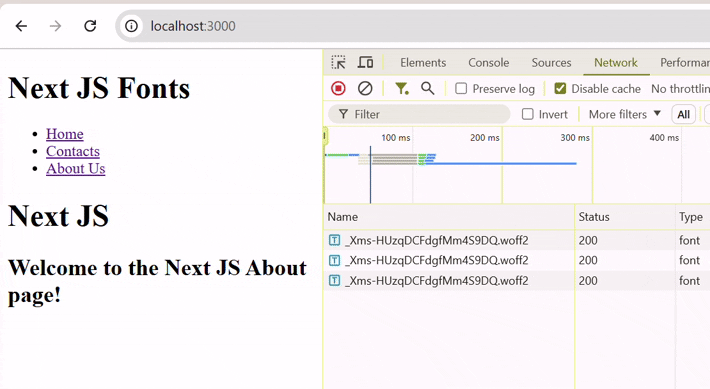Navigate to the About Us link
The height and width of the screenshot is (389, 710).
pos(76,168)
